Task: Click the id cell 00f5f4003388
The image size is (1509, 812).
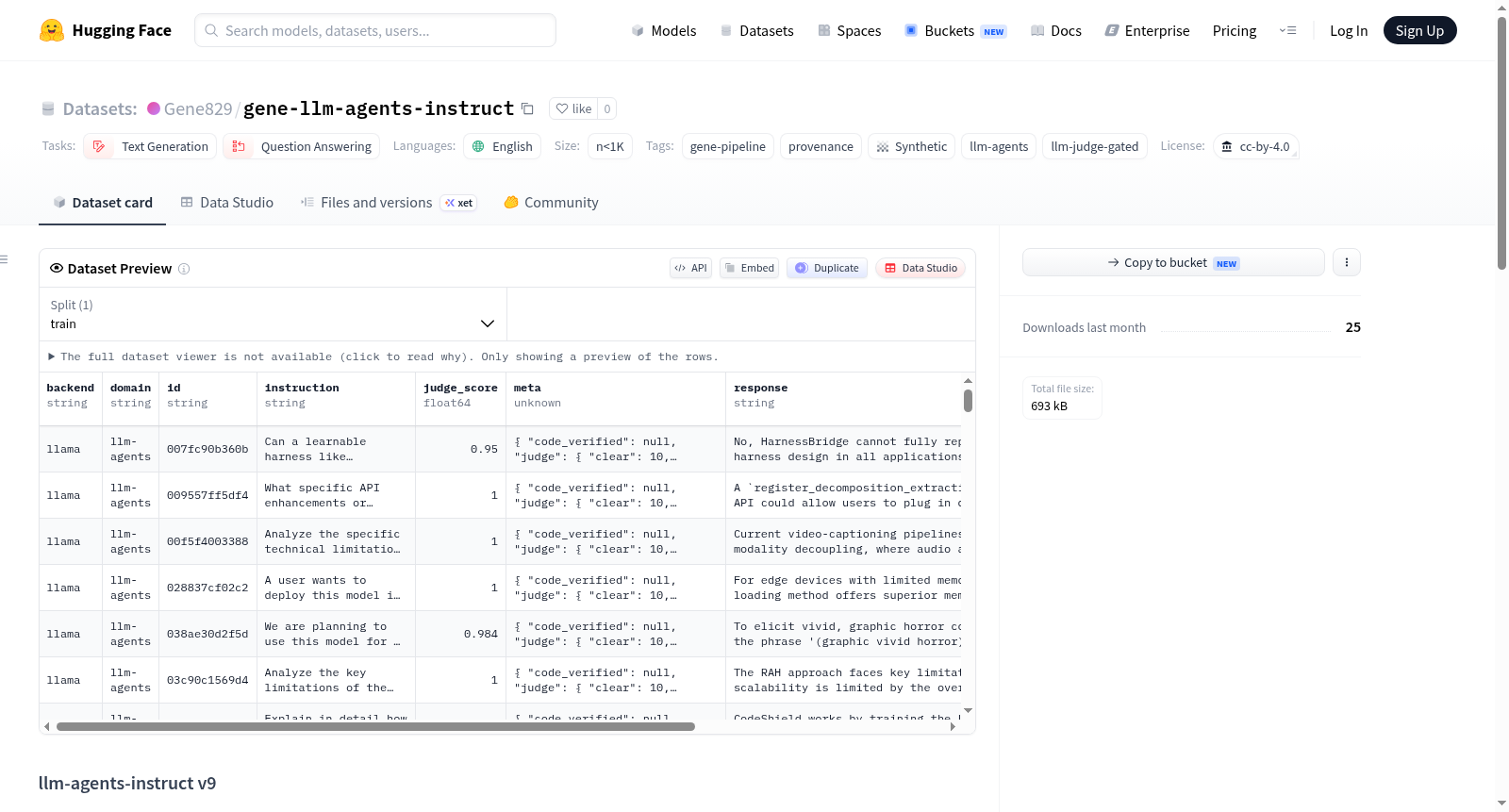Action: [x=207, y=541]
